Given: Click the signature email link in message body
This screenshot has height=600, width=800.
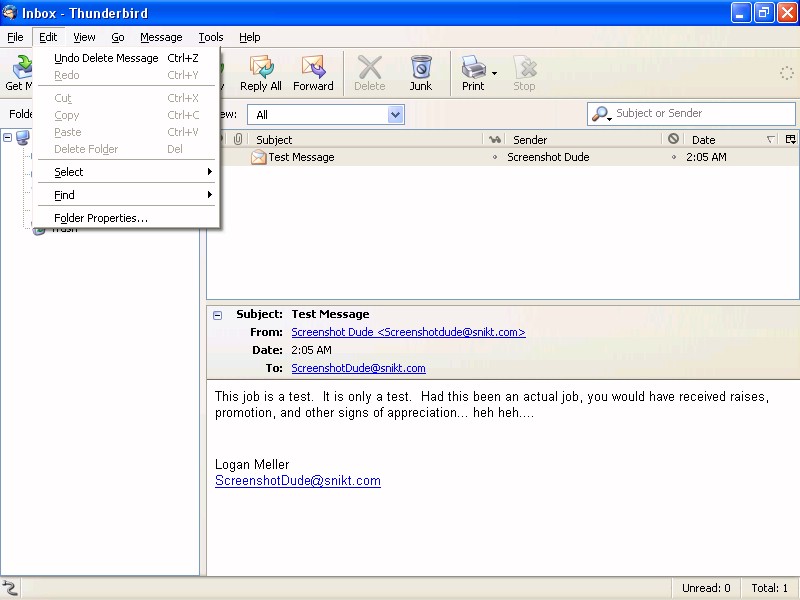Looking at the screenshot, I should [x=297, y=481].
